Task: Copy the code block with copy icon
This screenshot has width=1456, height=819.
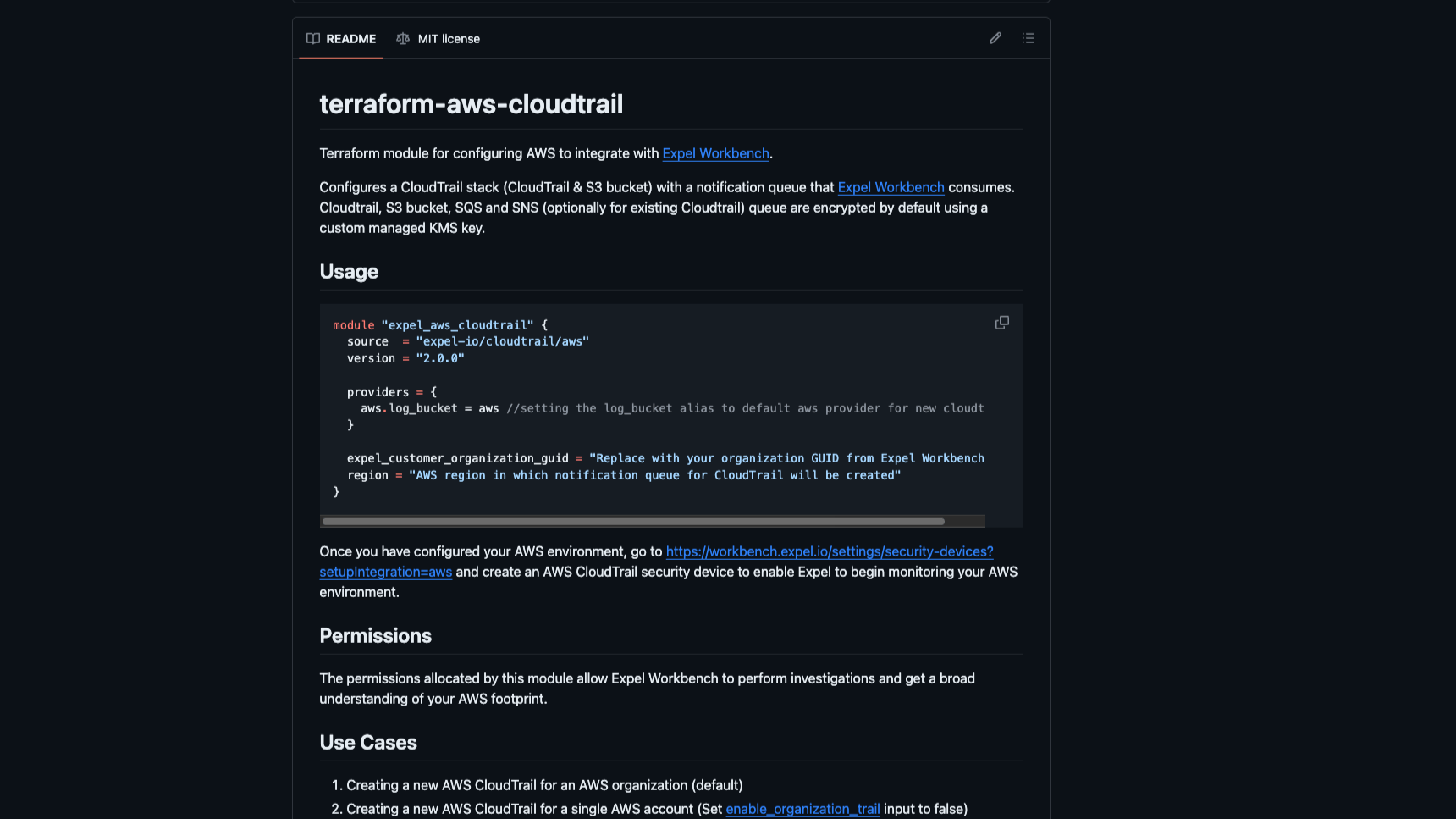Action: [x=1002, y=323]
